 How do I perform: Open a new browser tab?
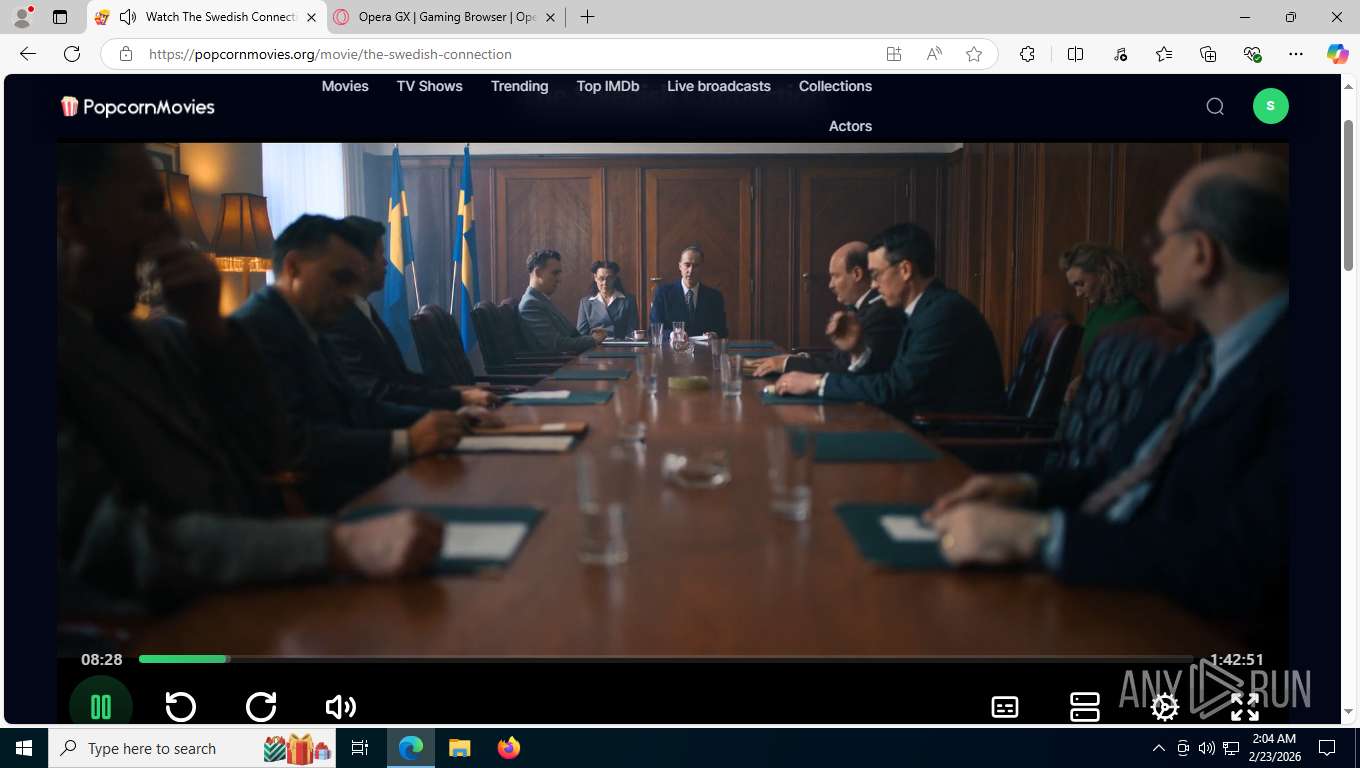pyautogui.click(x=587, y=17)
